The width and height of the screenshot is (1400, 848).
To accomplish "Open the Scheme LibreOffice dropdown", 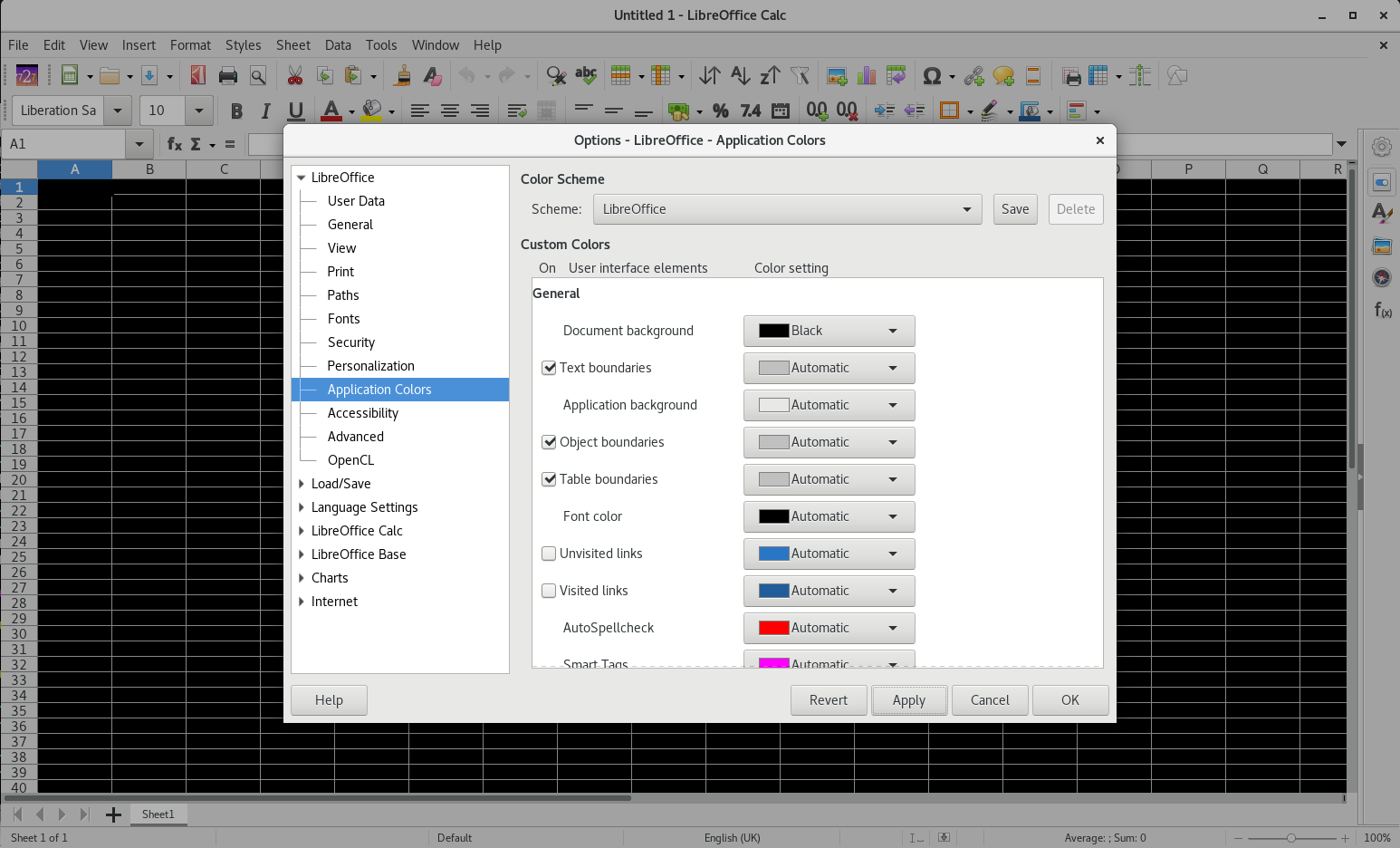I will 788,209.
